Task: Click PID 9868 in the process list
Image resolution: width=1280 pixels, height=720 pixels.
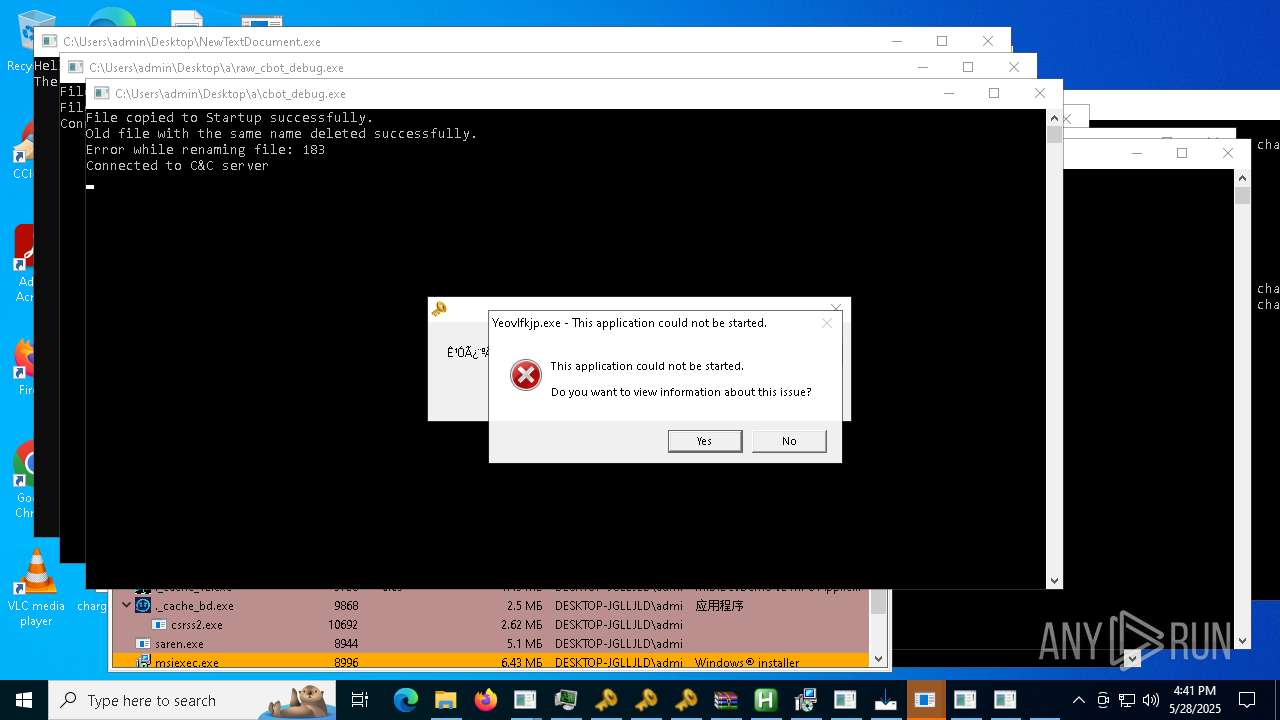Action: [346, 605]
